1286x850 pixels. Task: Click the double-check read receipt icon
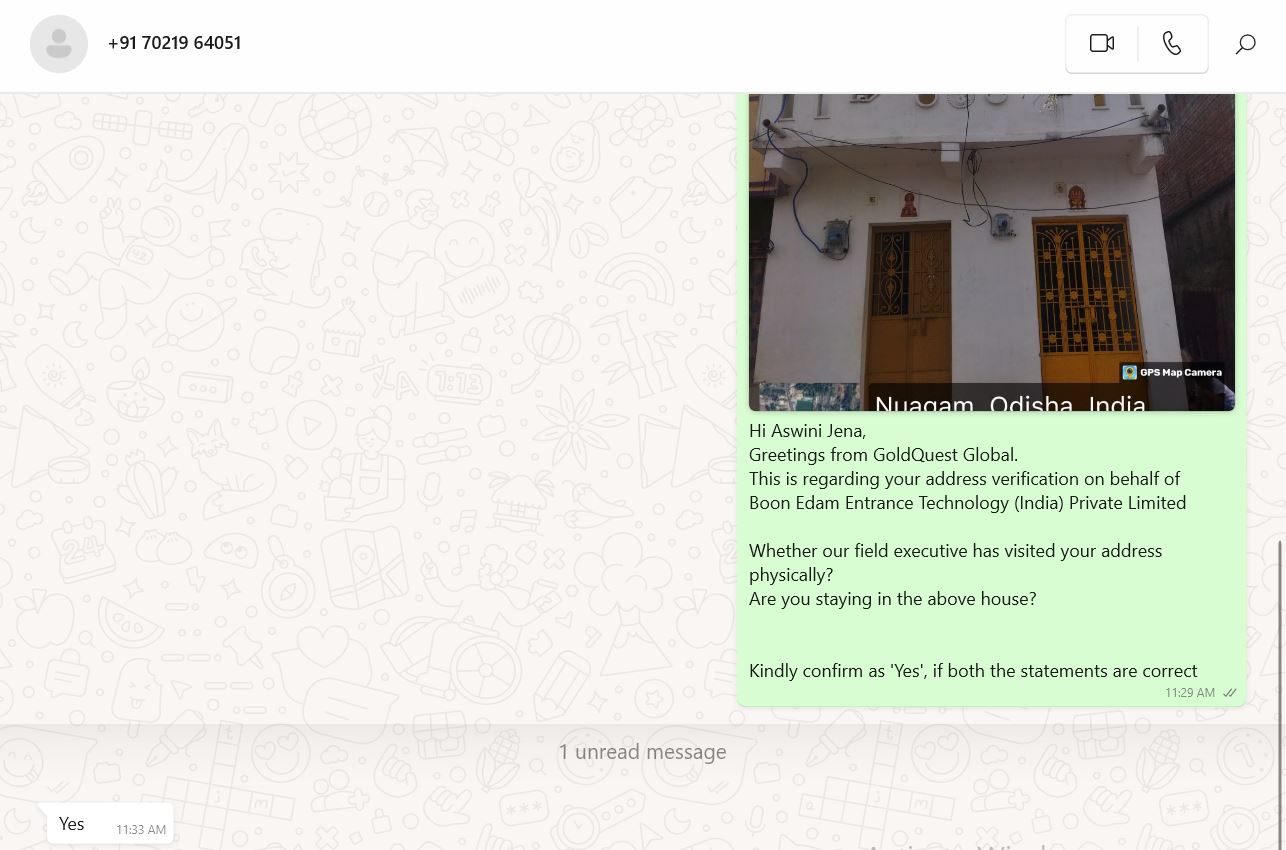[x=1230, y=693]
